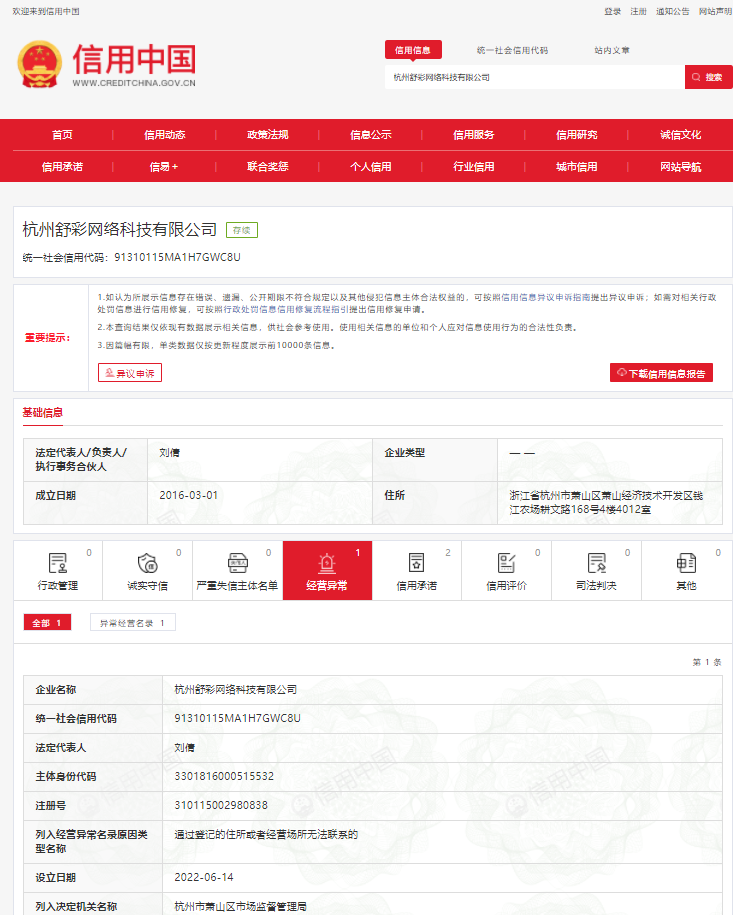Open 信用研究 menu item
Screen dimensions: 733x915
[577, 135]
